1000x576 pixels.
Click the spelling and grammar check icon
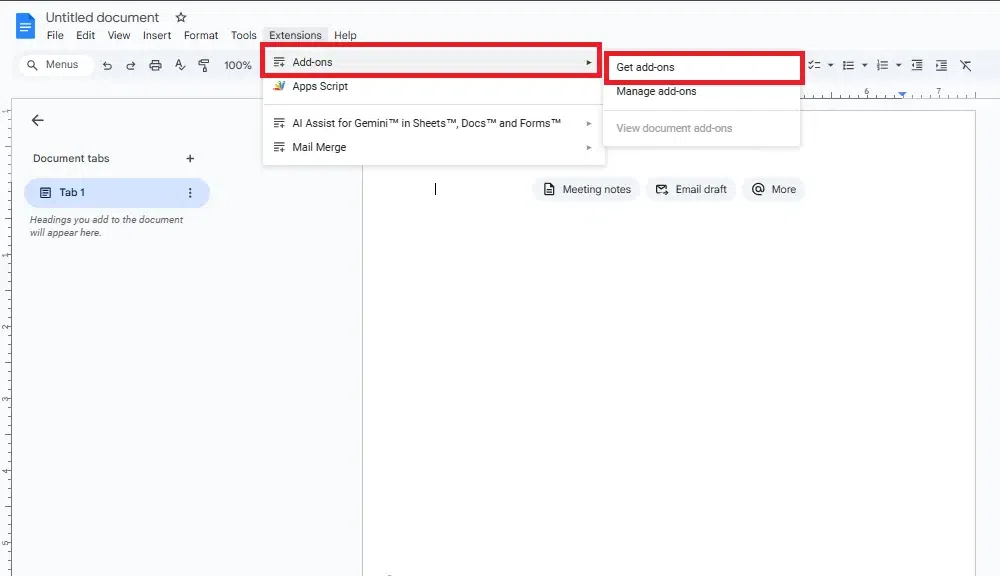click(180, 65)
